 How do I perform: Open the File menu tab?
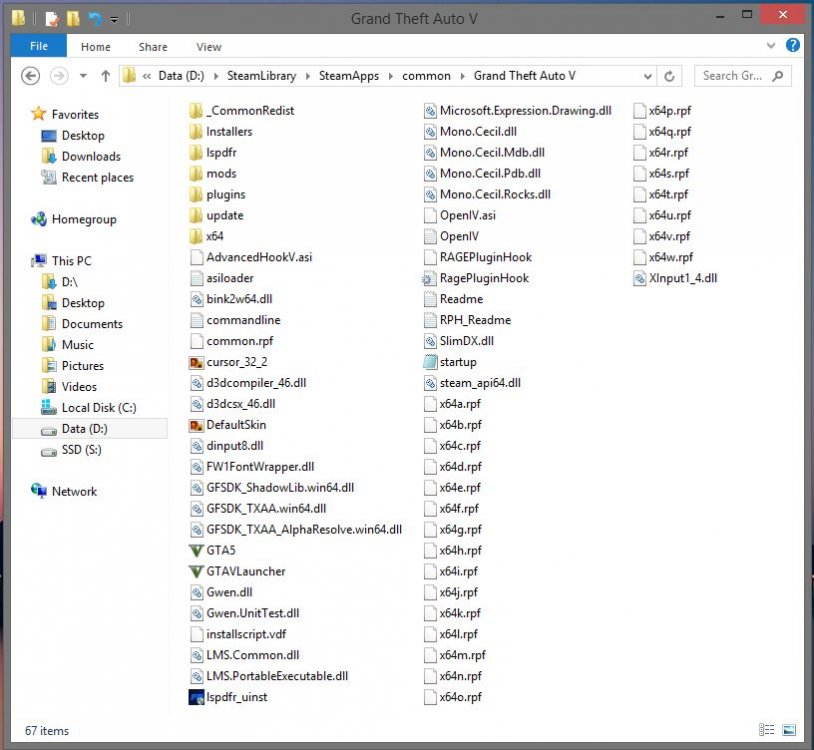[x=39, y=46]
